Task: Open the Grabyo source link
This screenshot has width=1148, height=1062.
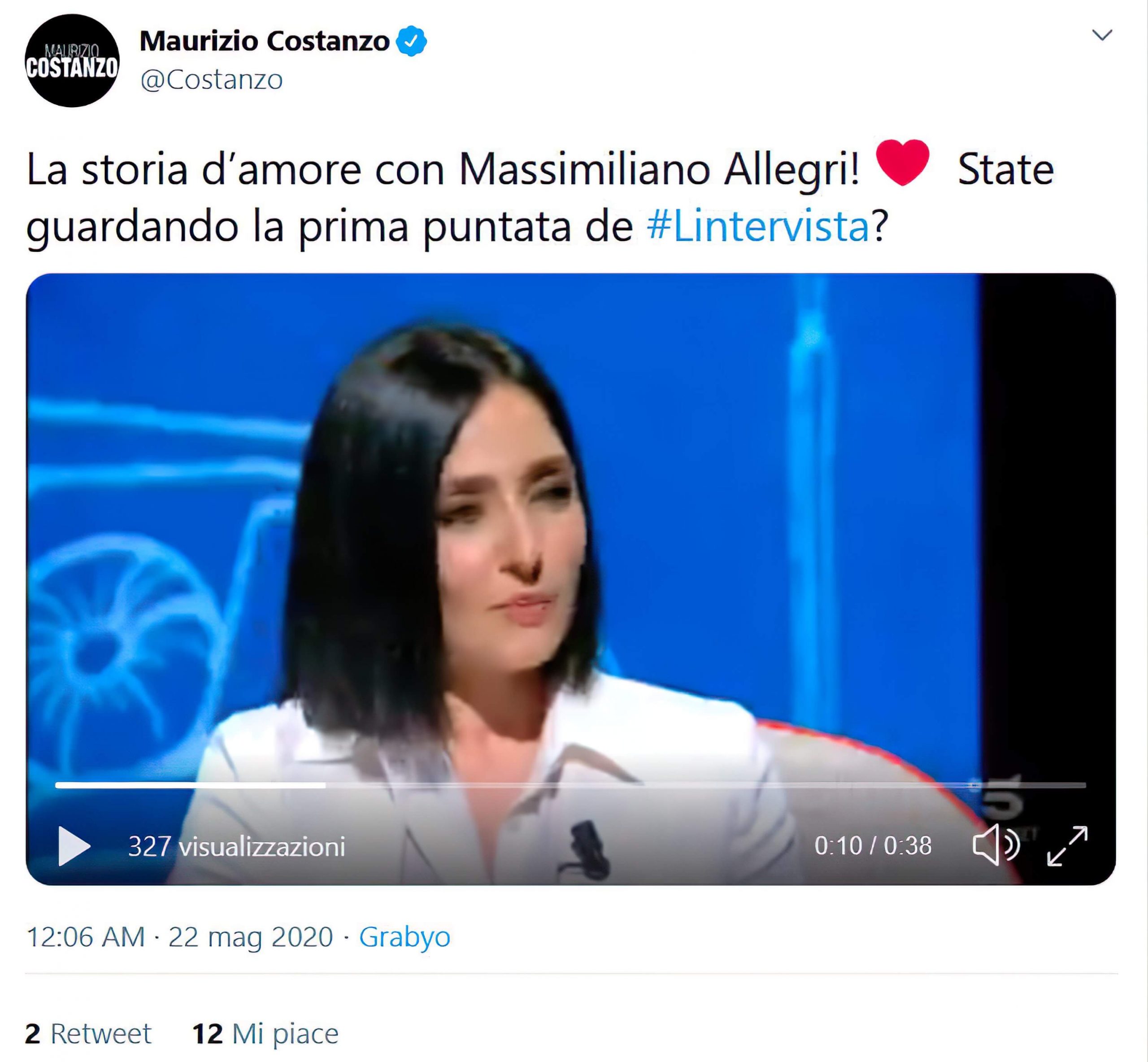Action: [x=404, y=936]
